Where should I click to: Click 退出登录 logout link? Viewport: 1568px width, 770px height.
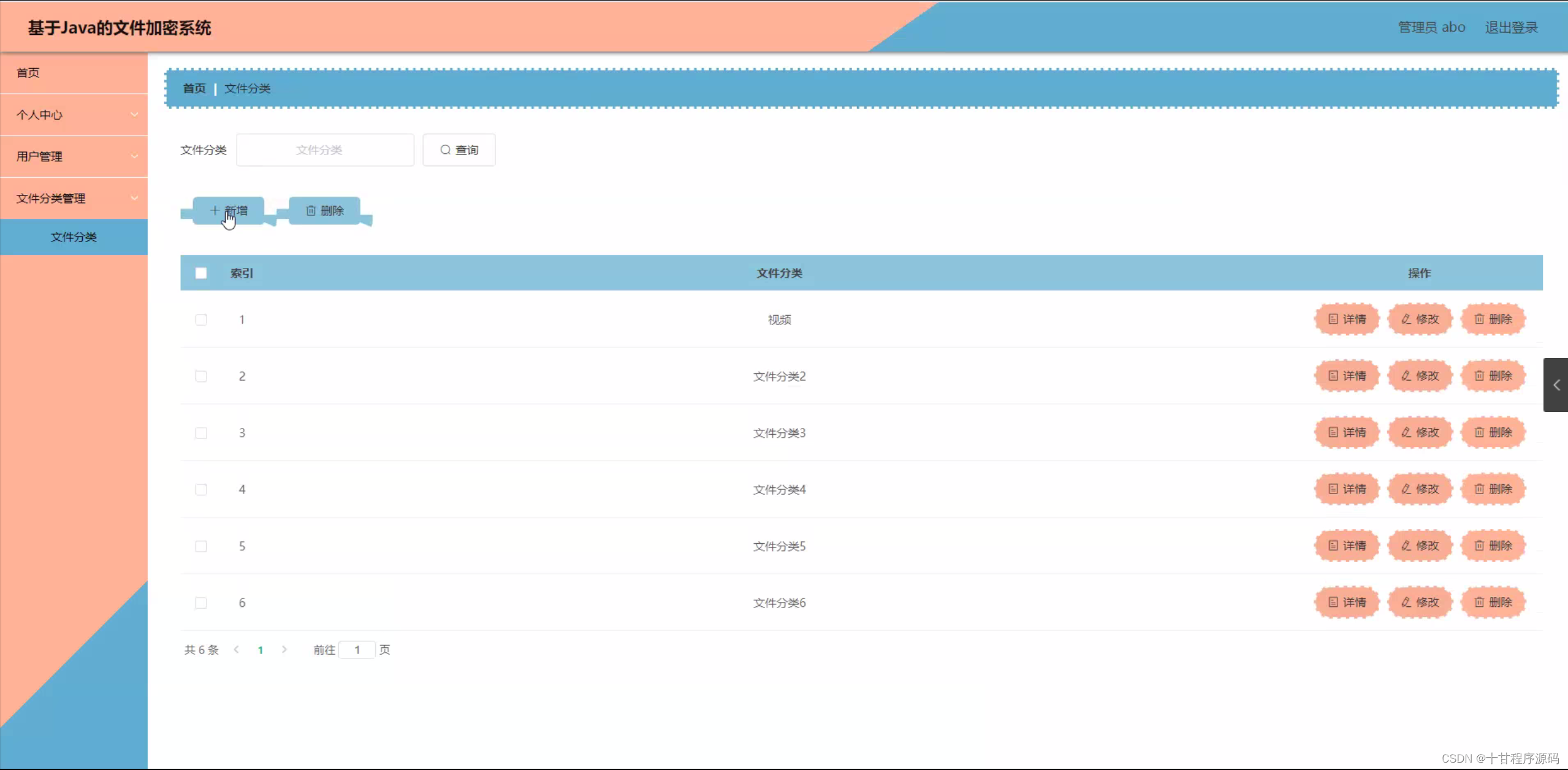pyautogui.click(x=1511, y=28)
